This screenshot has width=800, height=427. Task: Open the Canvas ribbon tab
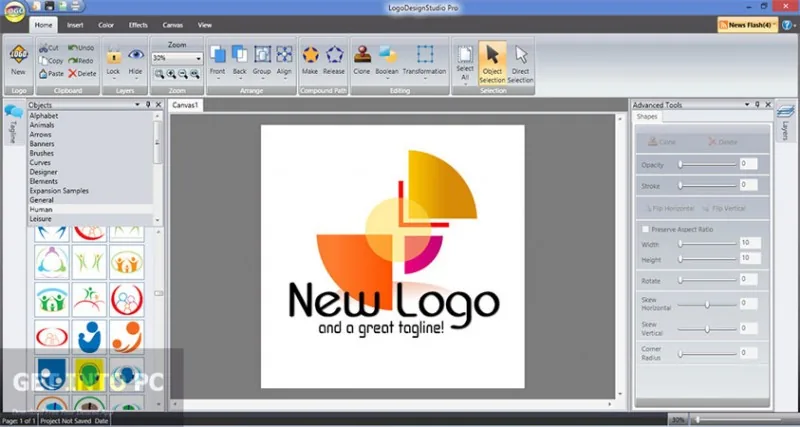[x=173, y=25]
